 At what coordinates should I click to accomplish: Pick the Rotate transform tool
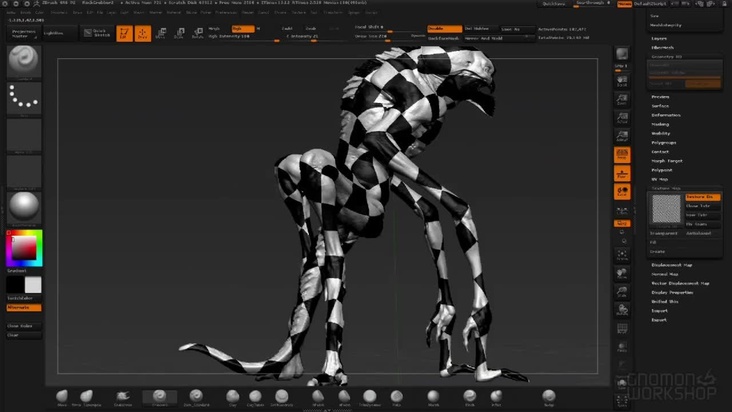click(197, 33)
